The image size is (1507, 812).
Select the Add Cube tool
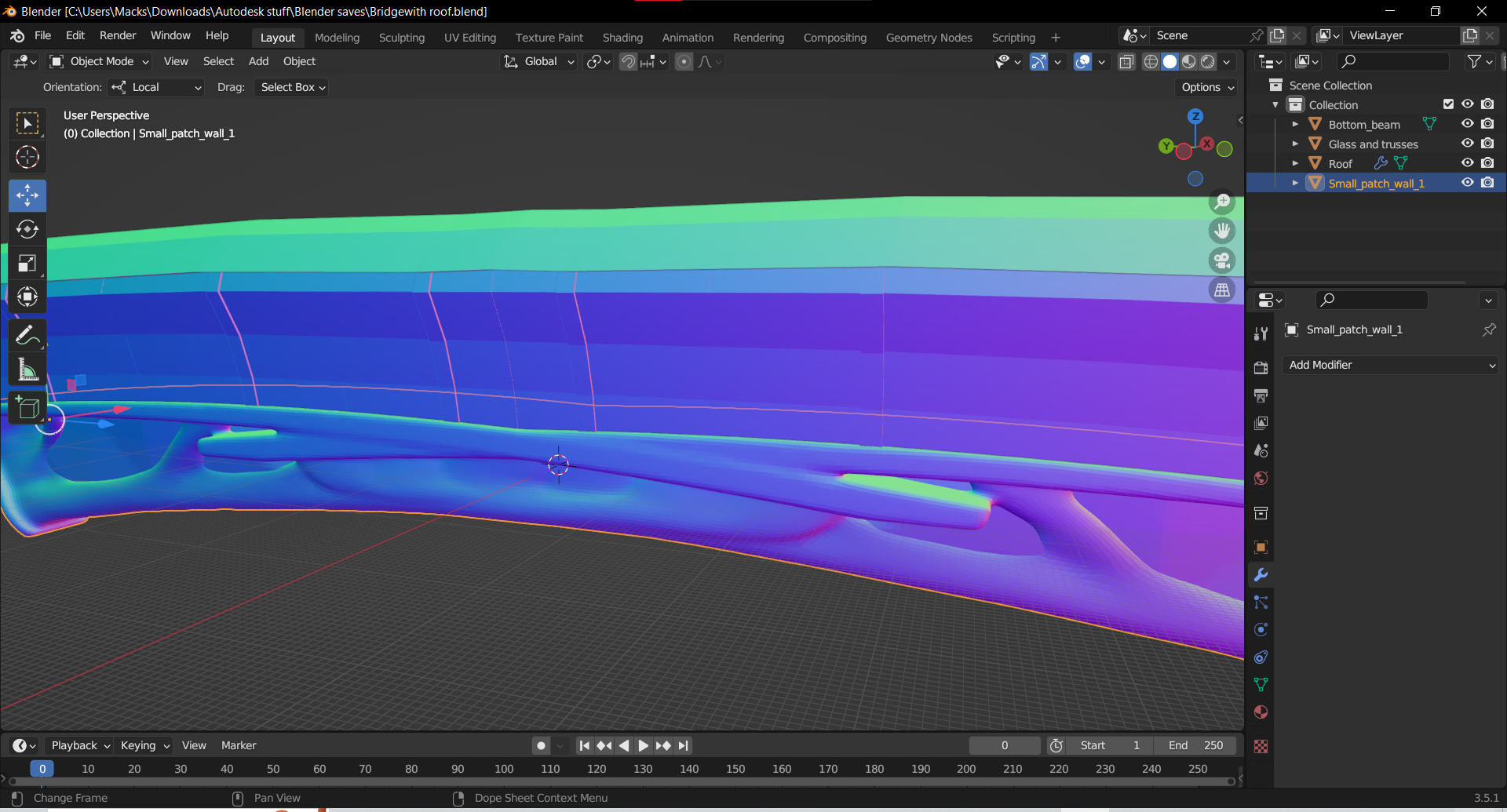(27, 407)
